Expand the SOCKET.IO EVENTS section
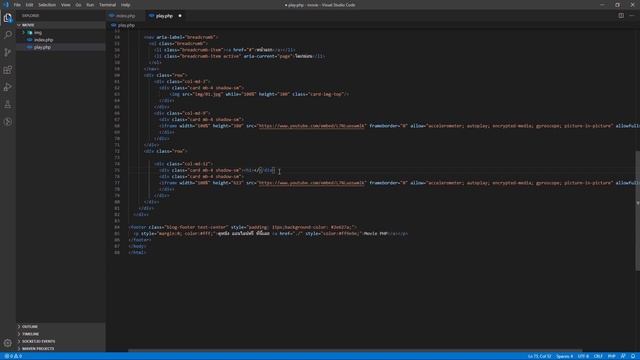 pos(38,342)
